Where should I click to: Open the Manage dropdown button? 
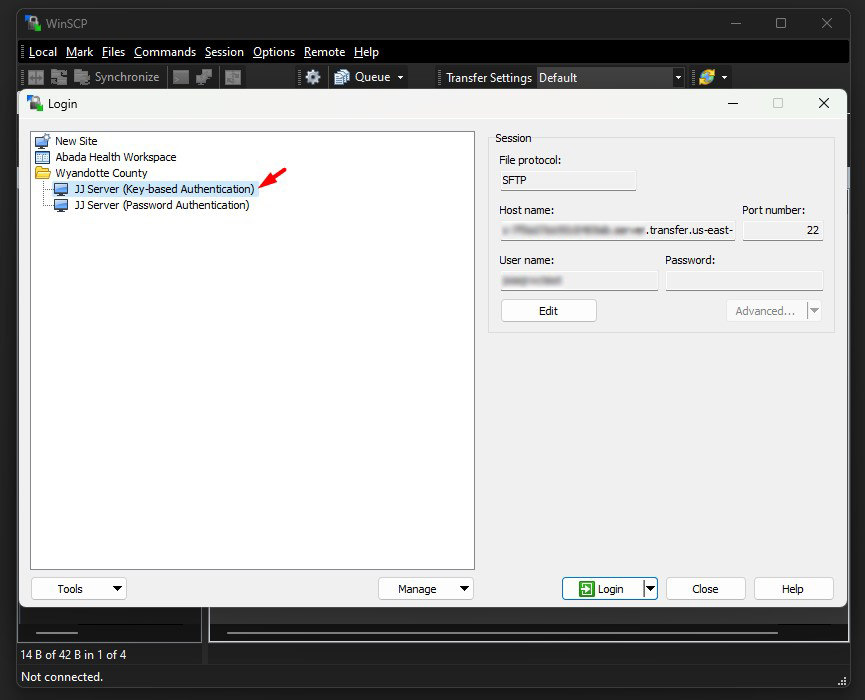[x=426, y=589]
